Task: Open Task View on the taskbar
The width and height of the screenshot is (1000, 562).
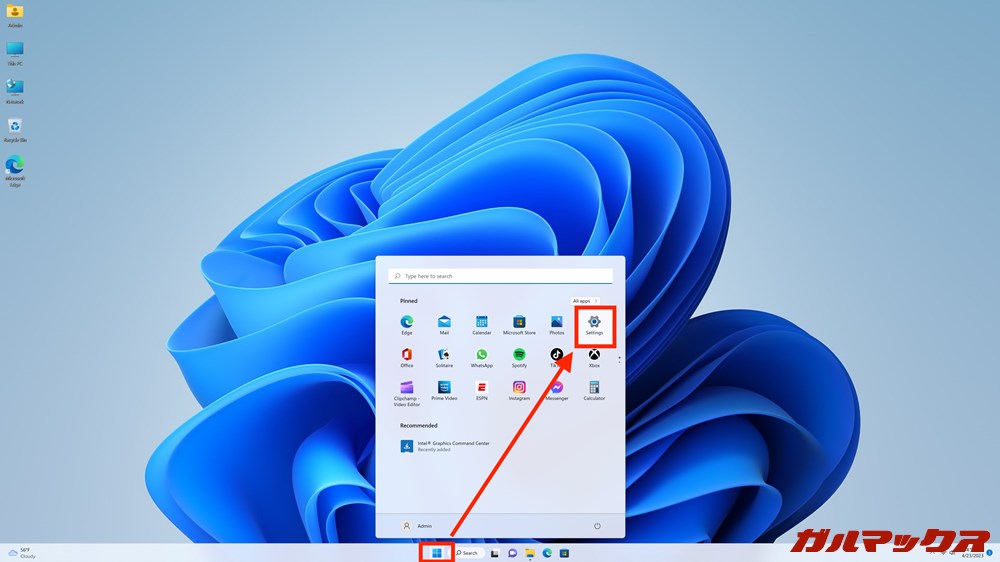Action: pos(494,553)
